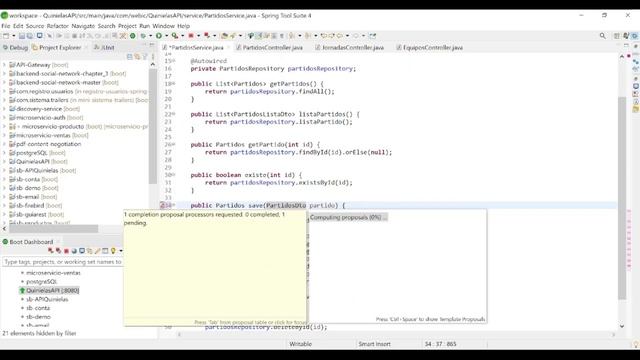This screenshot has width=640, height=360.
Task: Select sb-demo in Boot Dashboard list
Action: [x=38, y=317]
